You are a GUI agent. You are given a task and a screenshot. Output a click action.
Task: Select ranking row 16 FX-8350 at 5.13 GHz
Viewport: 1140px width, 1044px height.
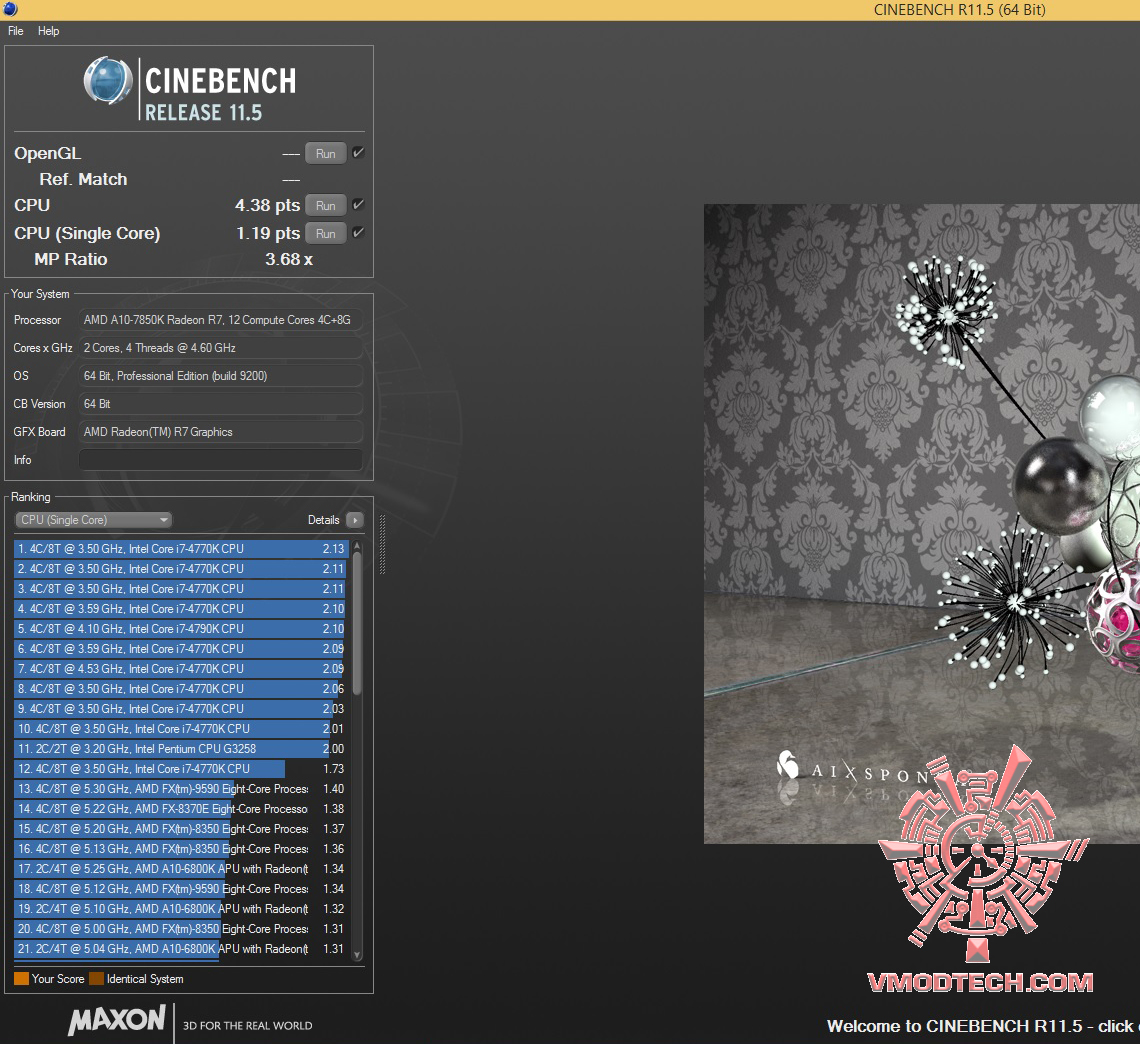tap(182, 848)
